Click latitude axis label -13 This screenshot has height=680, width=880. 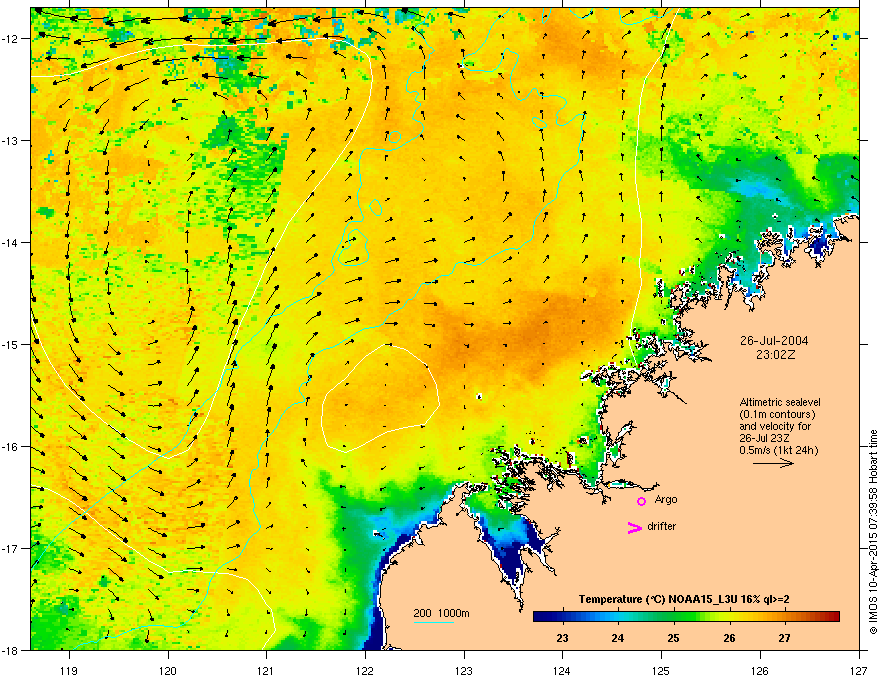click(10, 141)
